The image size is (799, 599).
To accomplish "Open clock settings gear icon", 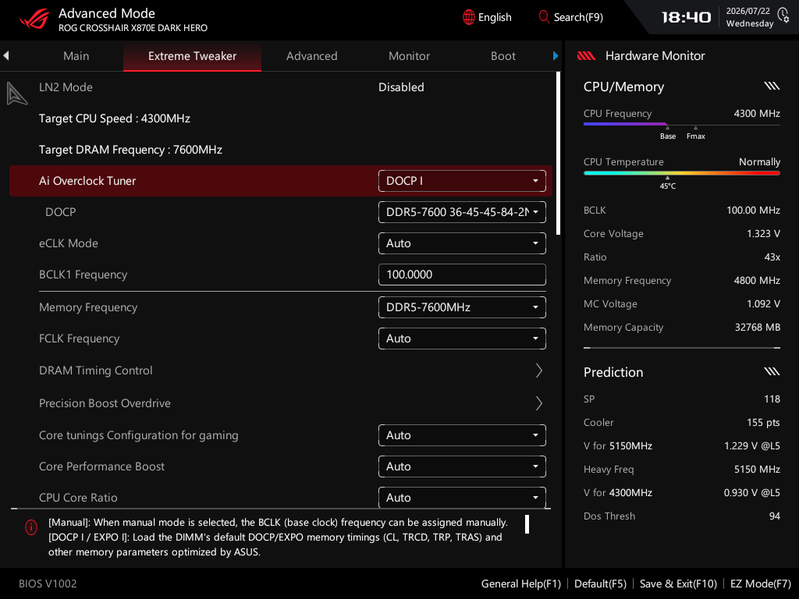I will pyautogui.click(x=784, y=15).
